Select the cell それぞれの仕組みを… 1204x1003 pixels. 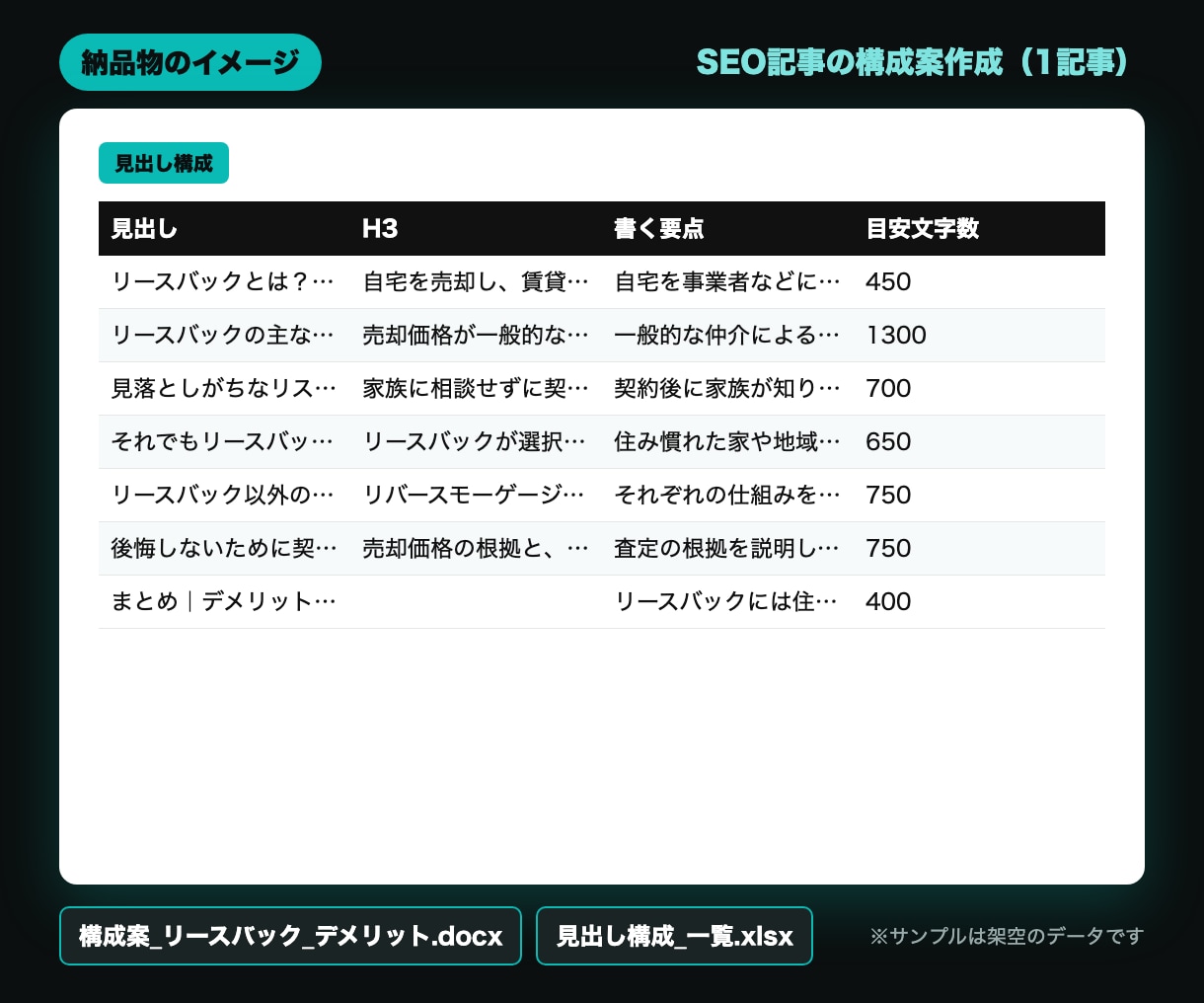727,496
